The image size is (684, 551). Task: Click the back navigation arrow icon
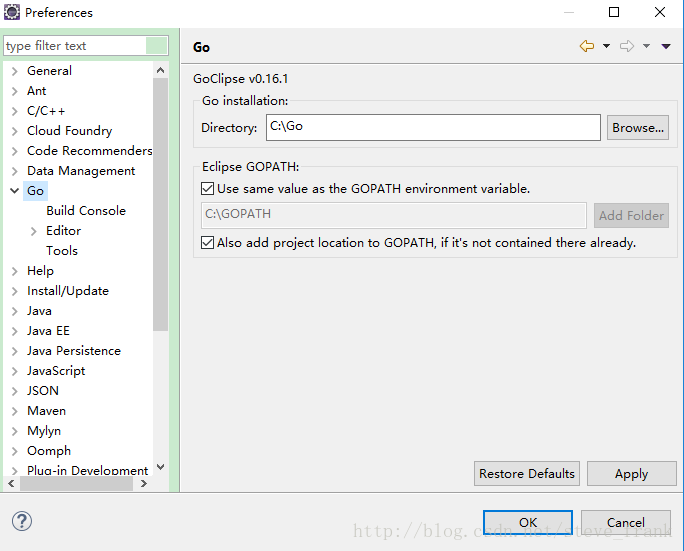click(x=587, y=46)
